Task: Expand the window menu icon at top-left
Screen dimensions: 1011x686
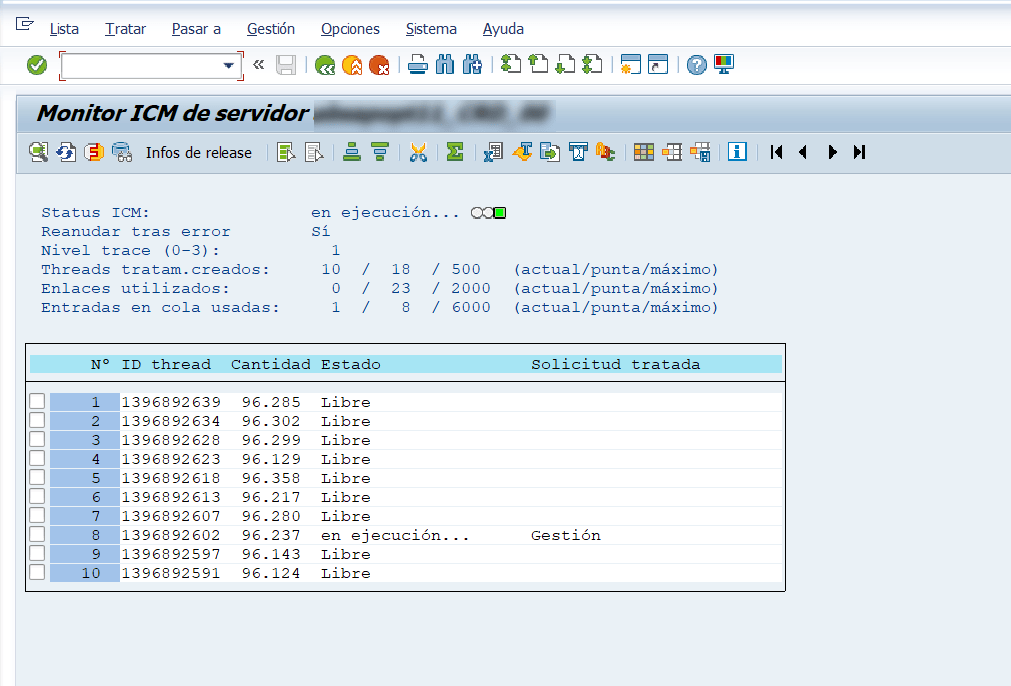Action: [x=25, y=26]
